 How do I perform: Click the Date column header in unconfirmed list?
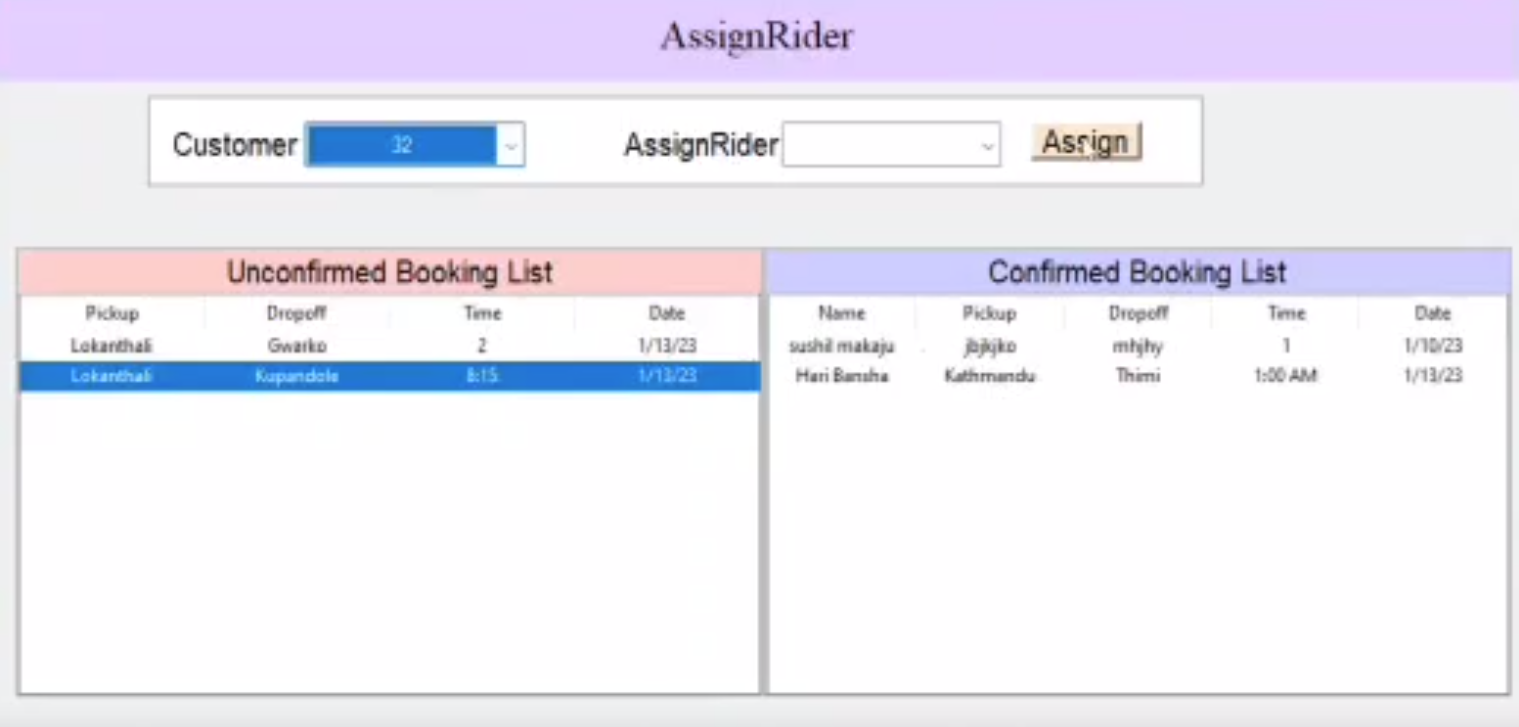[x=667, y=314]
